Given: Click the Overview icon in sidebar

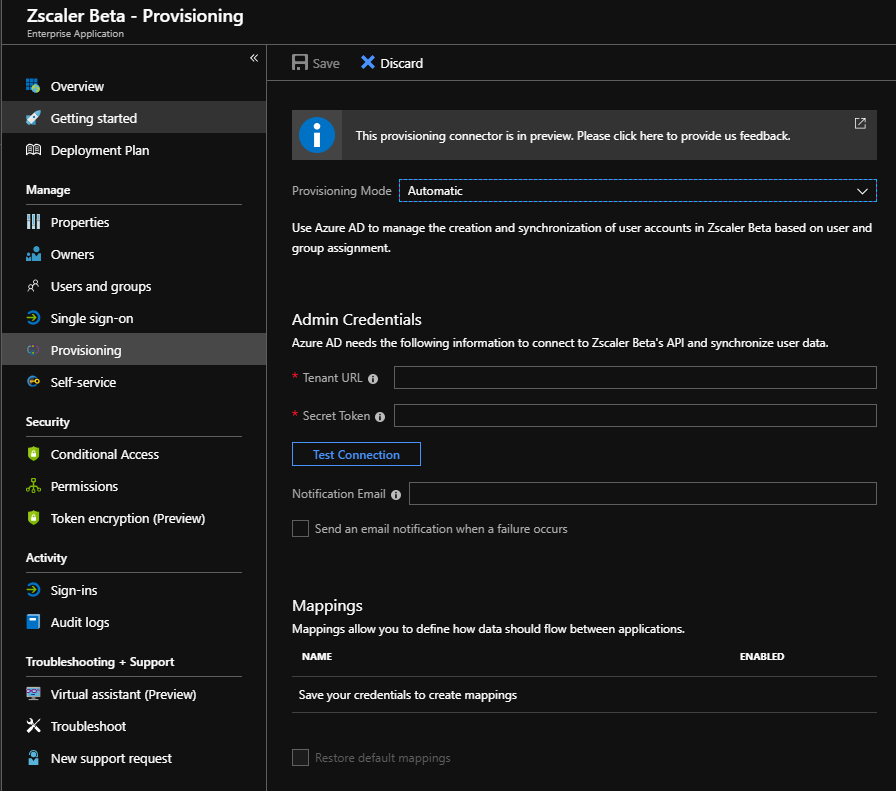Looking at the screenshot, I should tap(33, 86).
